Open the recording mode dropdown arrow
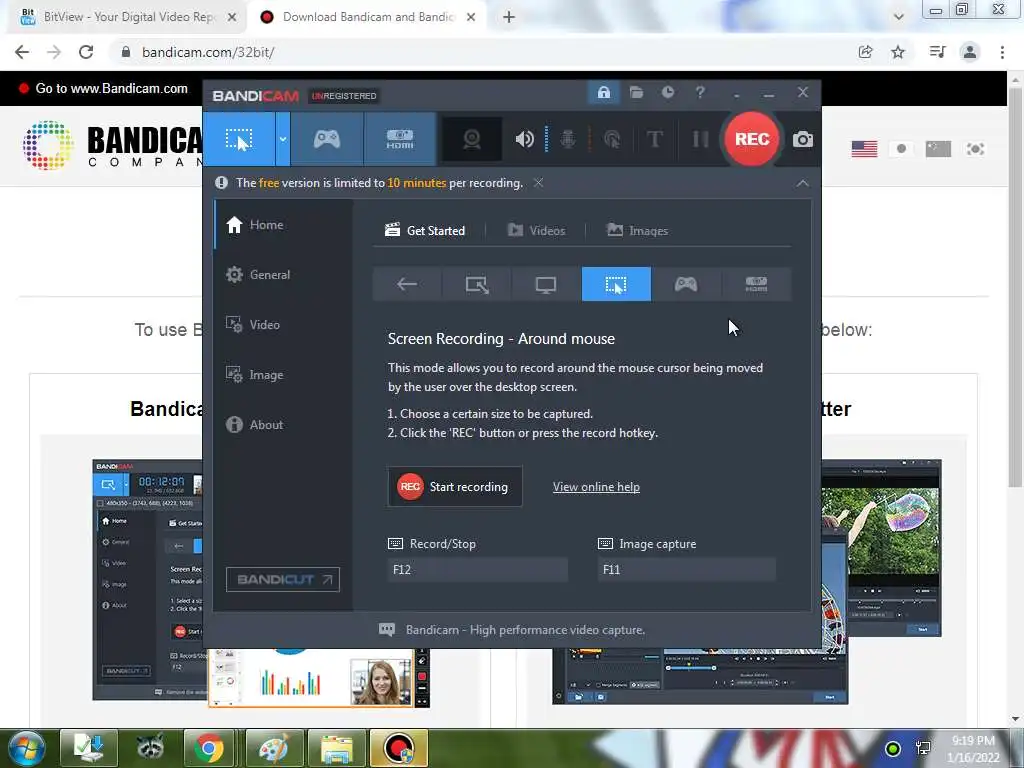This screenshot has height=768, width=1024. pos(283,139)
